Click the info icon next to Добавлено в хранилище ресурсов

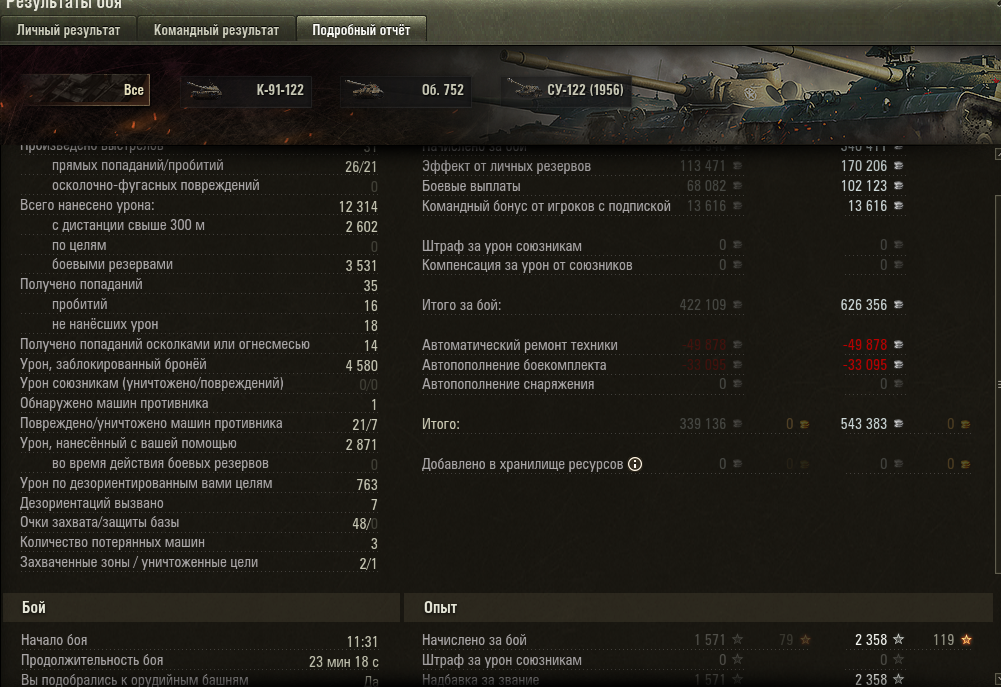click(x=635, y=464)
